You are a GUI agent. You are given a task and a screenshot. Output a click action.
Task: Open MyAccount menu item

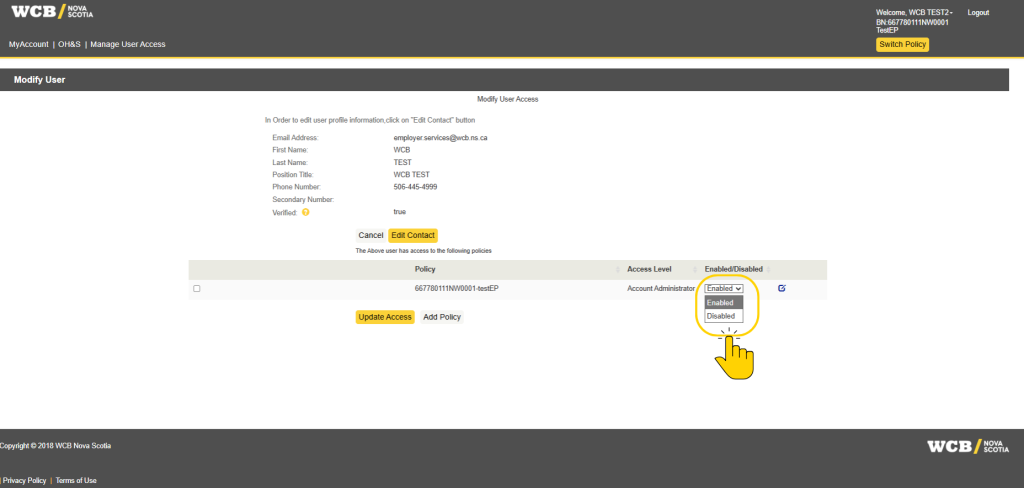pos(29,44)
